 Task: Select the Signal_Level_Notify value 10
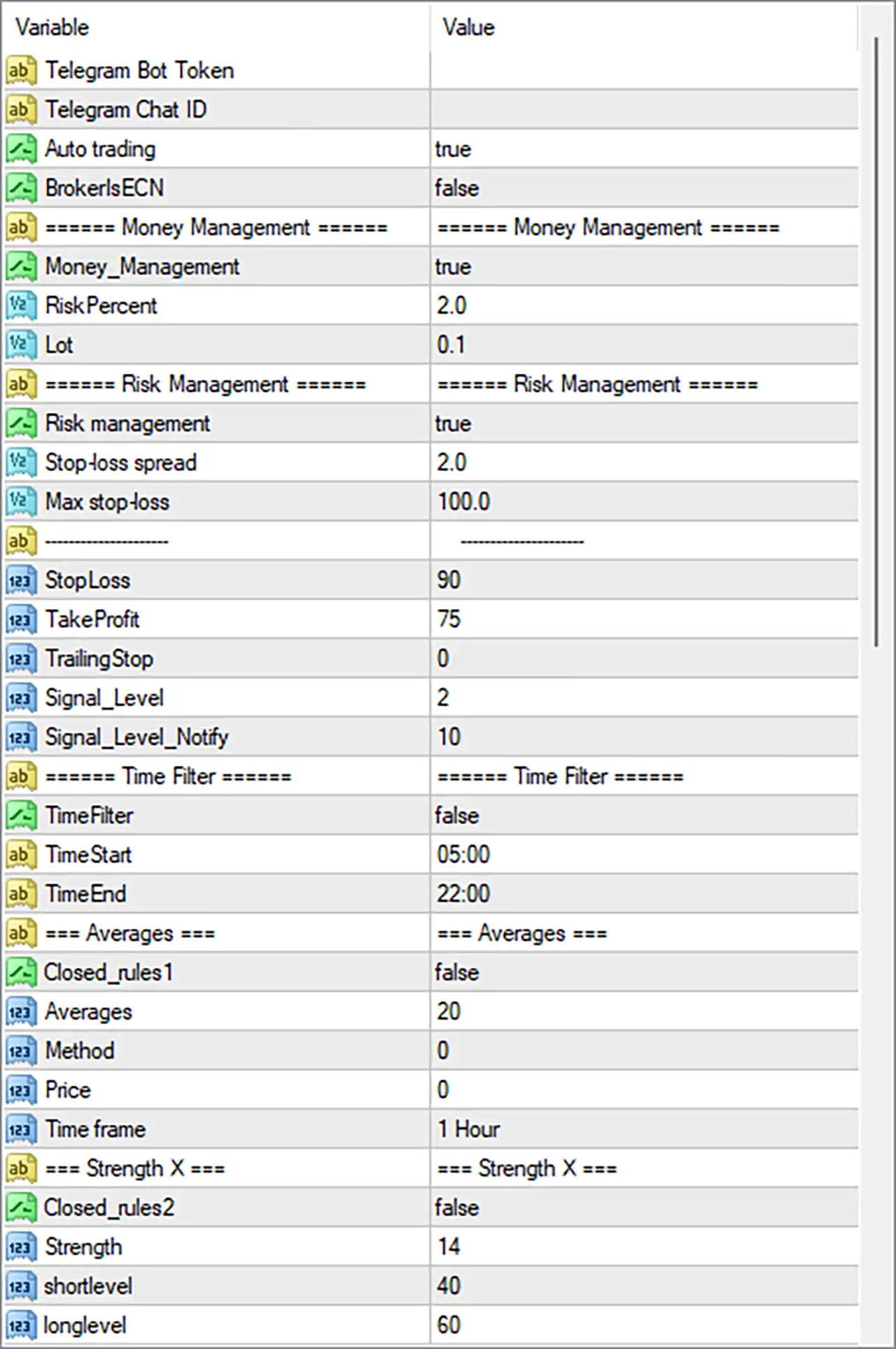tap(449, 737)
